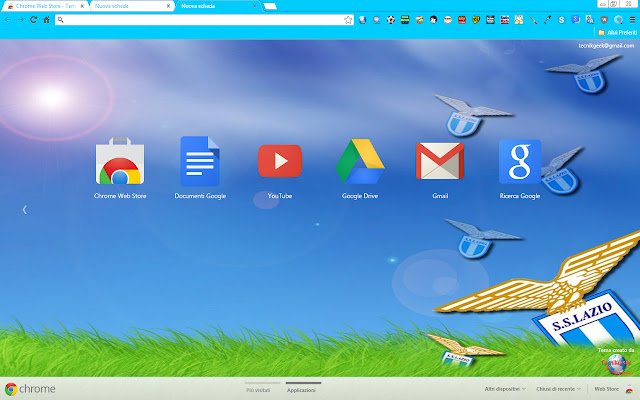Open the Gmail app icon
The width and height of the screenshot is (640, 400).
[440, 161]
